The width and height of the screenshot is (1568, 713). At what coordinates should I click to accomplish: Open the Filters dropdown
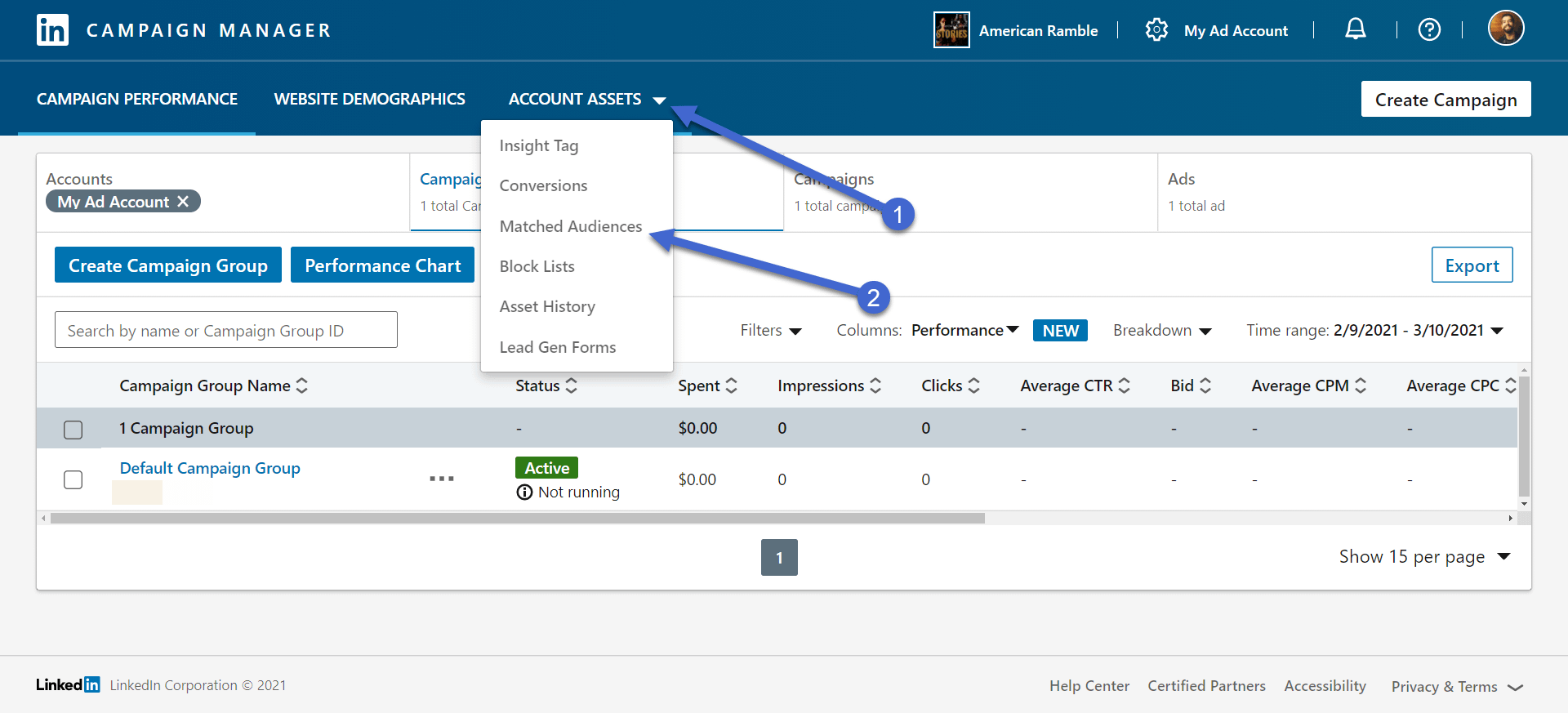771,330
